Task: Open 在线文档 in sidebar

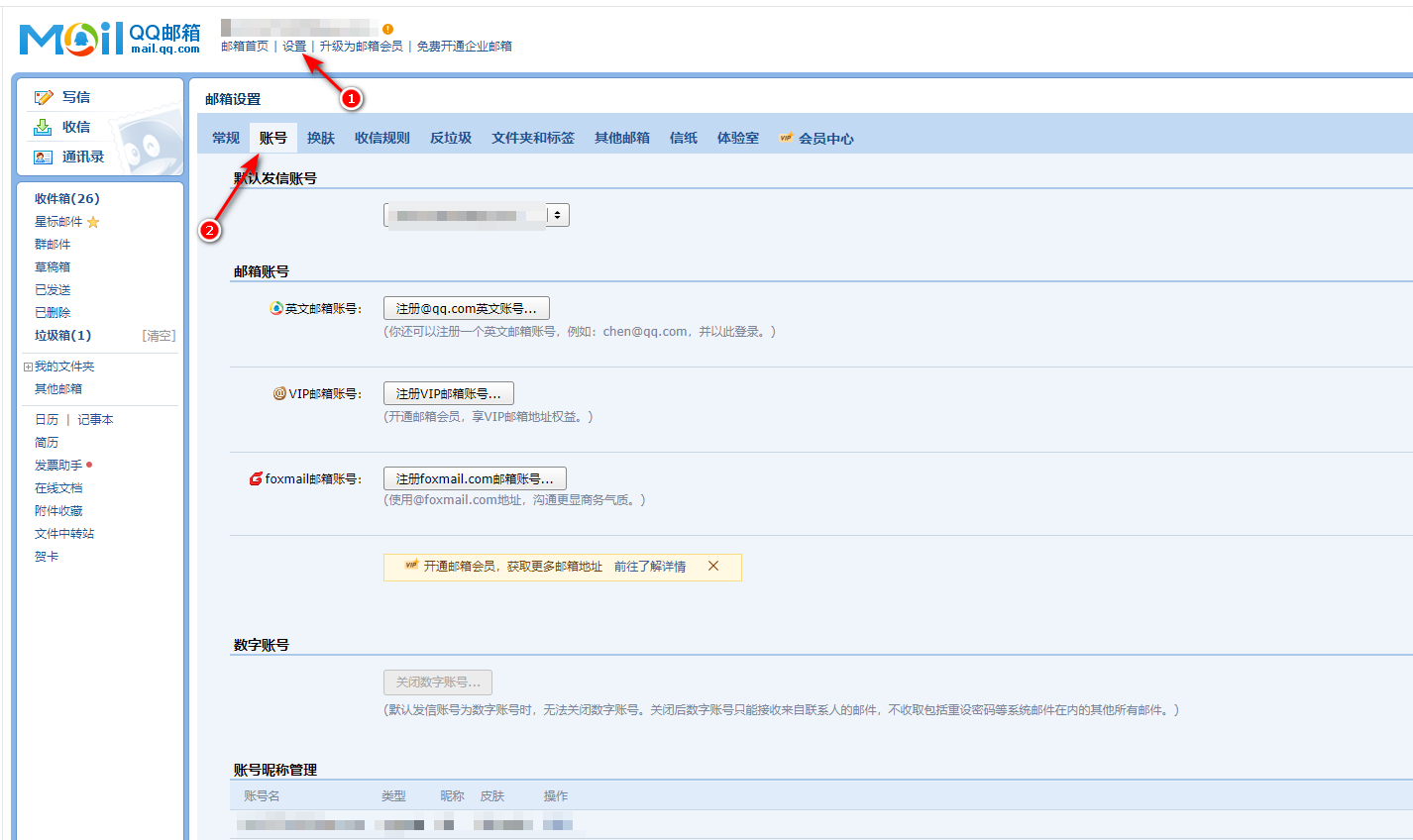Action: coord(58,488)
